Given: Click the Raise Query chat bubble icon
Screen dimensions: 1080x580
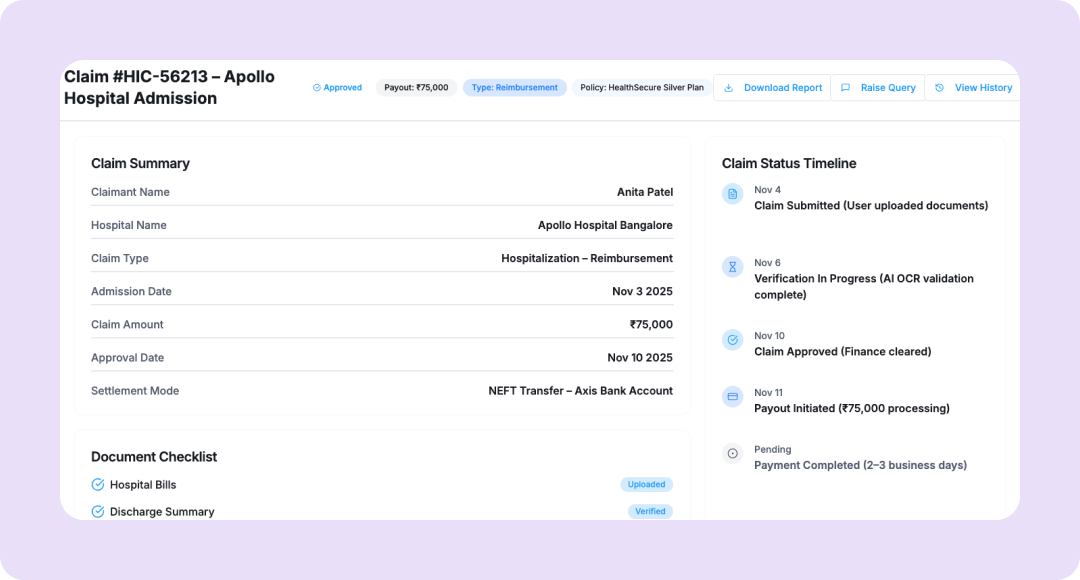Looking at the screenshot, I should [x=845, y=88].
